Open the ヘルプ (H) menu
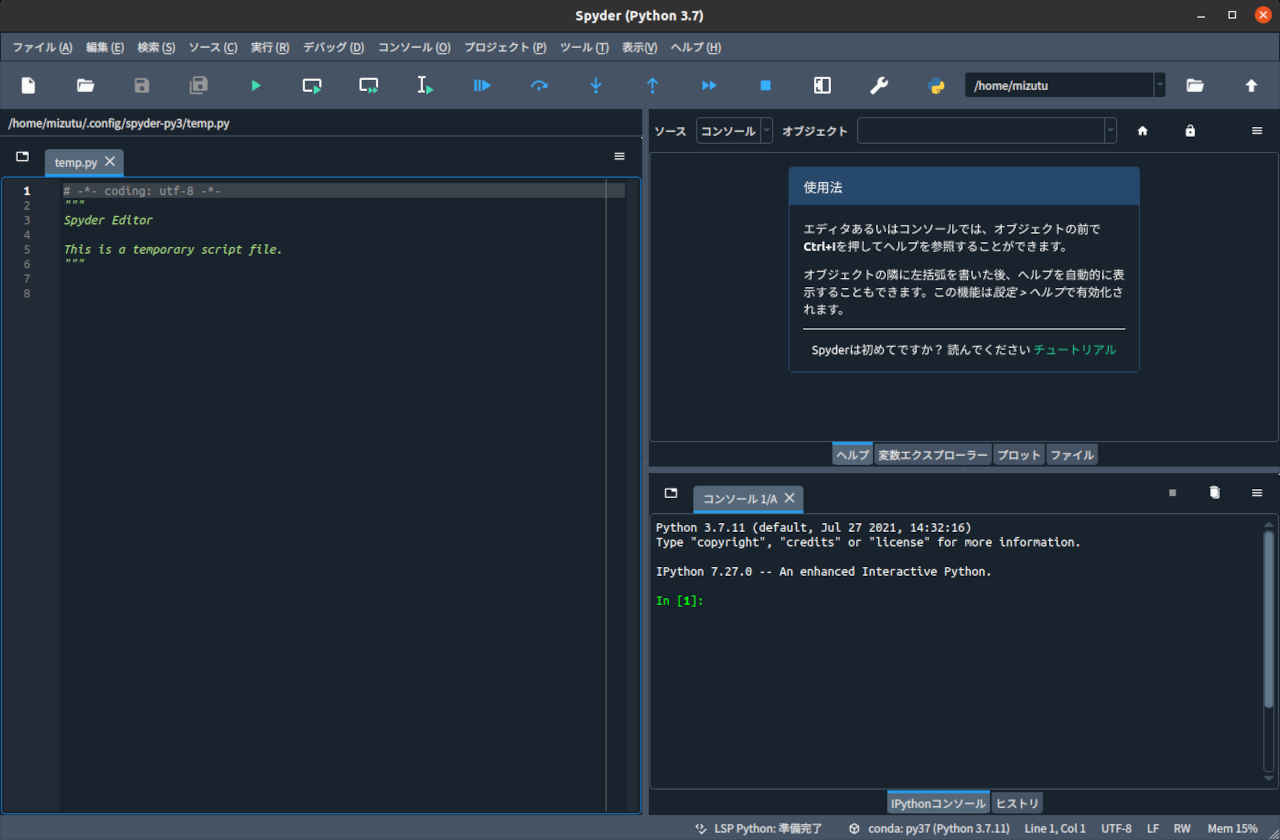 tap(695, 47)
